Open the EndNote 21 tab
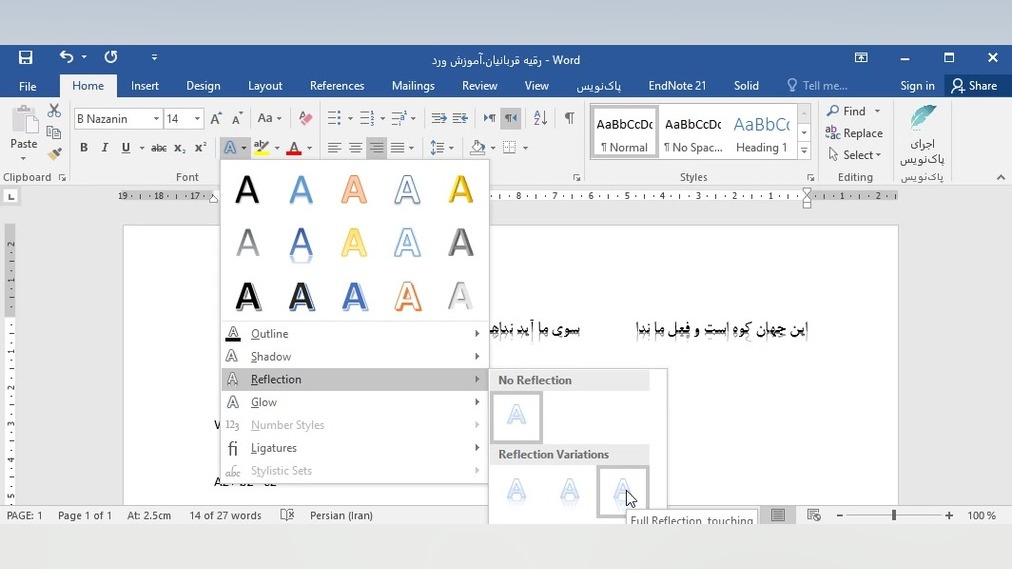 pyautogui.click(x=677, y=86)
